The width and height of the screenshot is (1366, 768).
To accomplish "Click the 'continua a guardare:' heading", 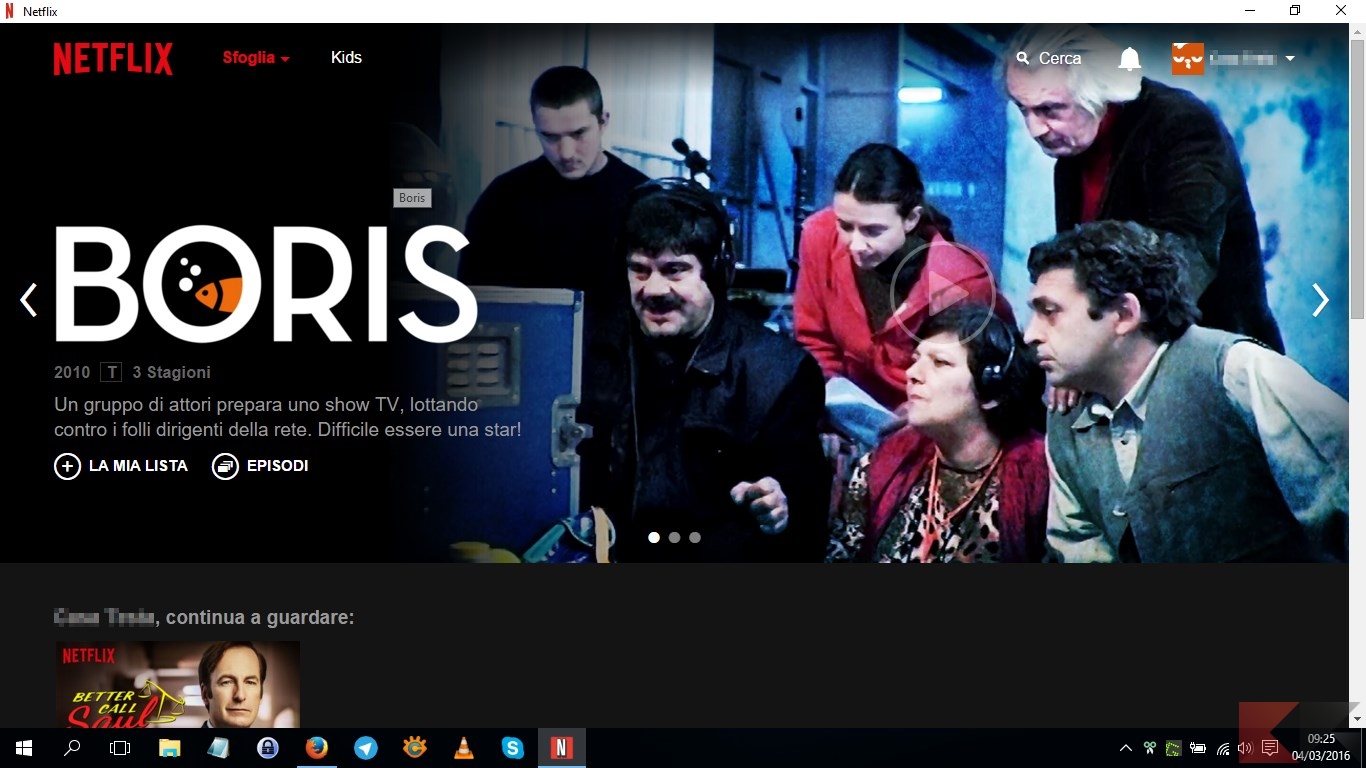I will (x=259, y=618).
